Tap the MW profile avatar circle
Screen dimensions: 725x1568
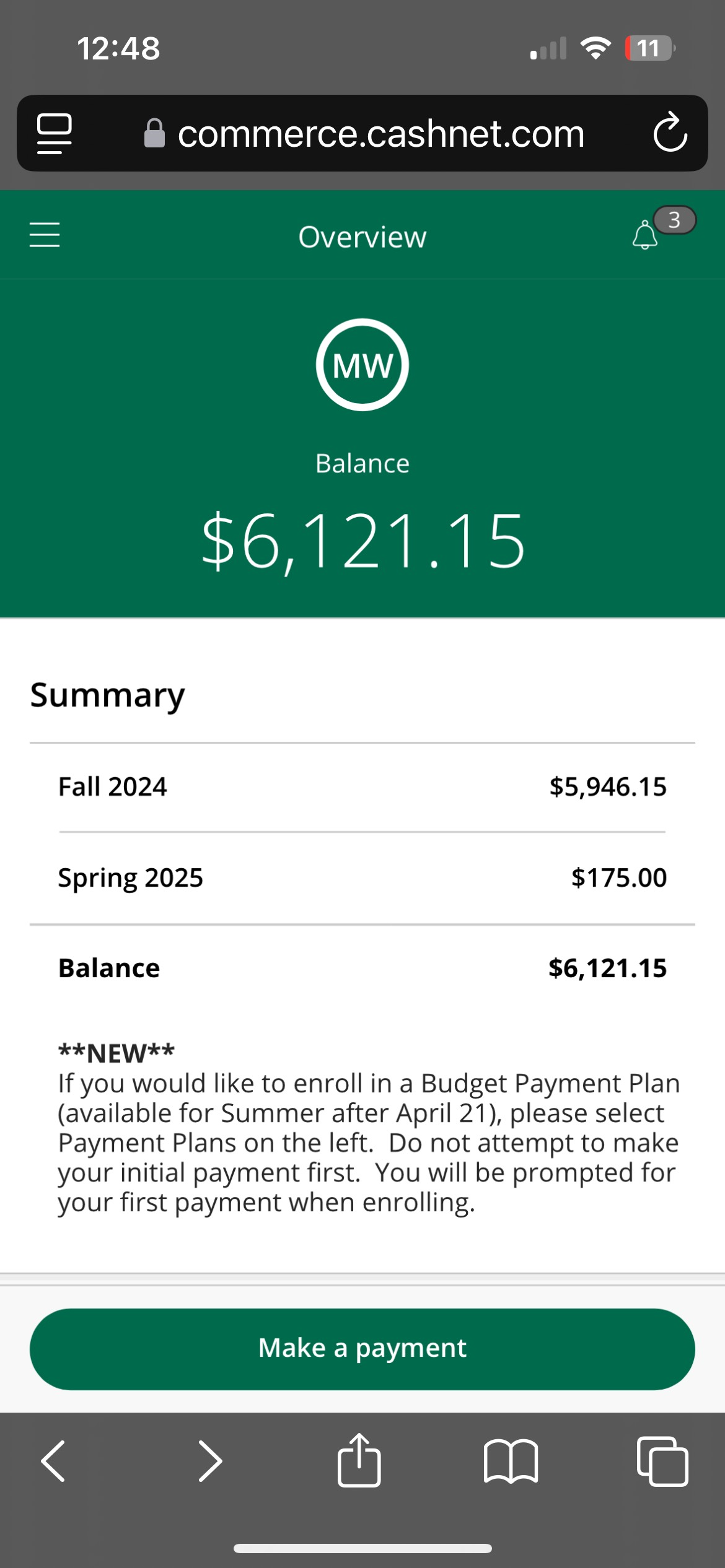[x=362, y=365]
